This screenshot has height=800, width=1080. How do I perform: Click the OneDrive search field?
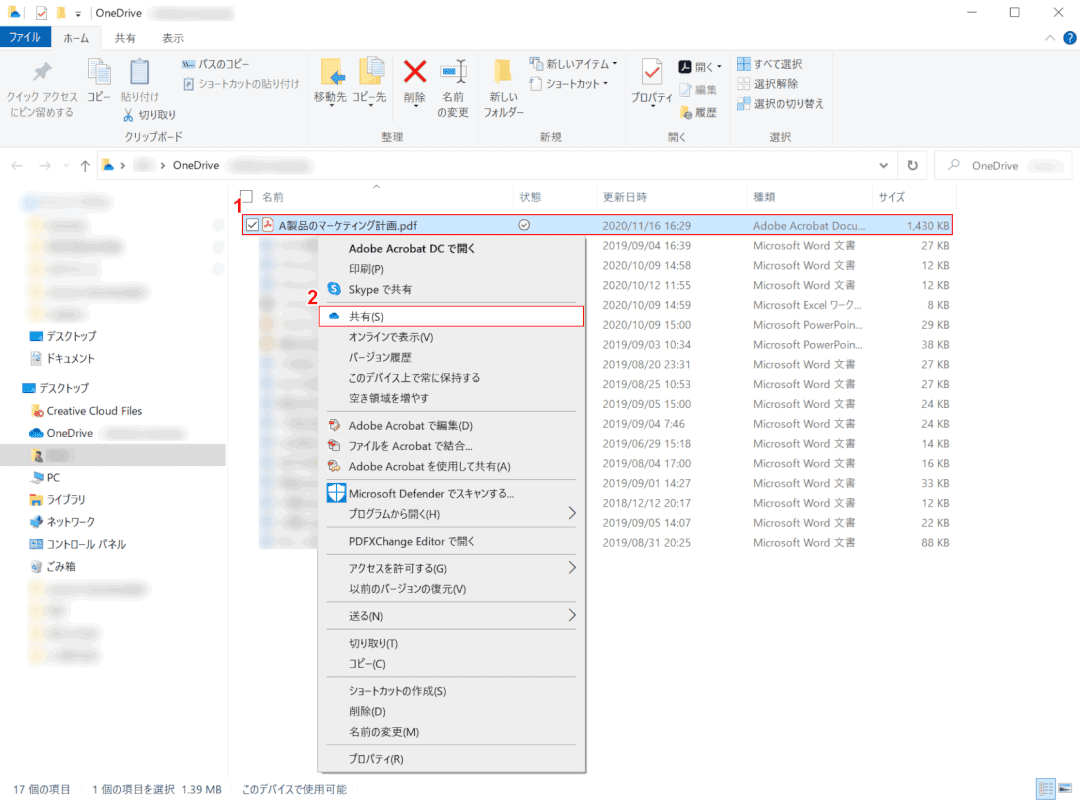1003,165
